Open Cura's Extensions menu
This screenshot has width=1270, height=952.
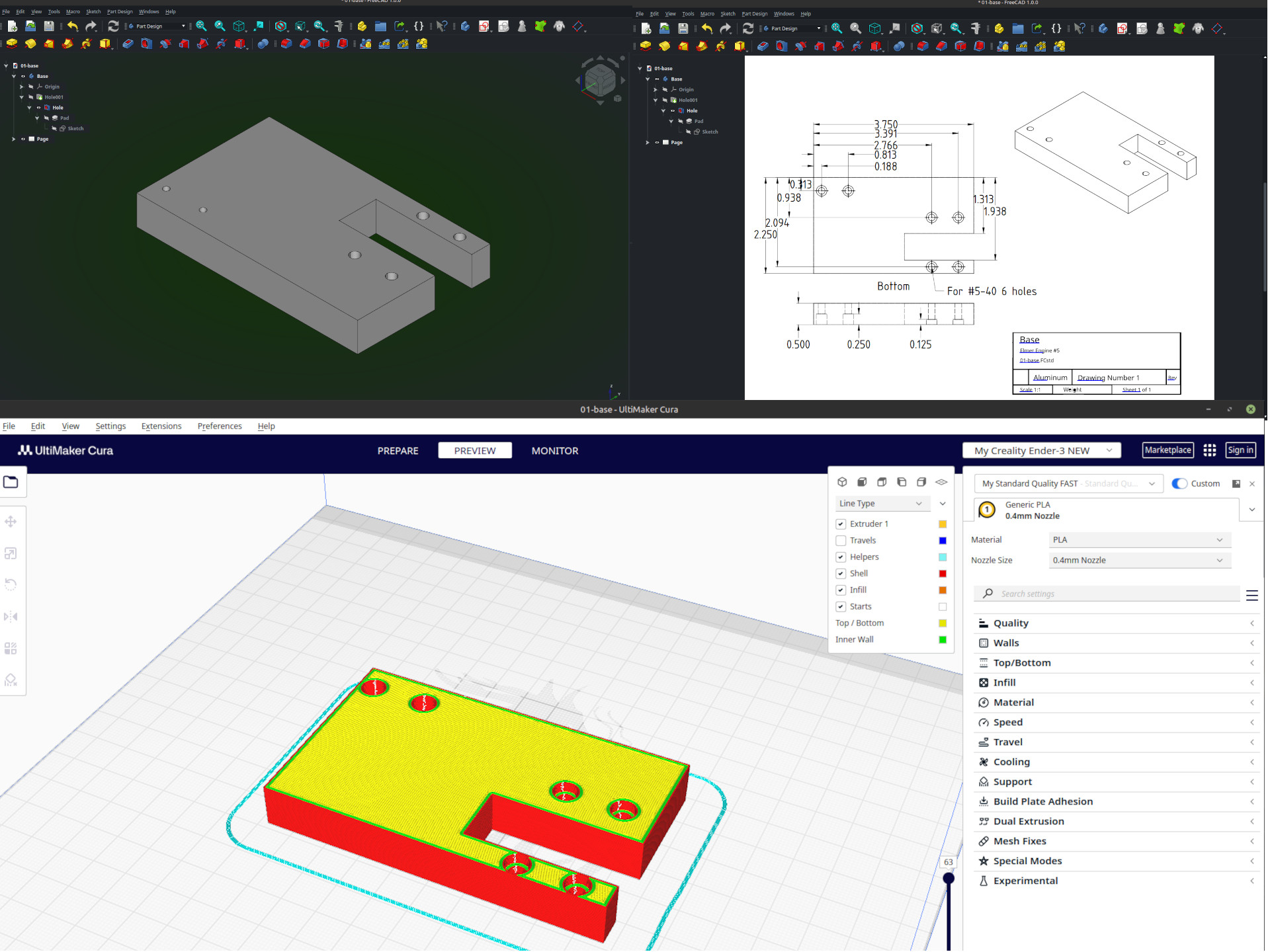click(161, 426)
